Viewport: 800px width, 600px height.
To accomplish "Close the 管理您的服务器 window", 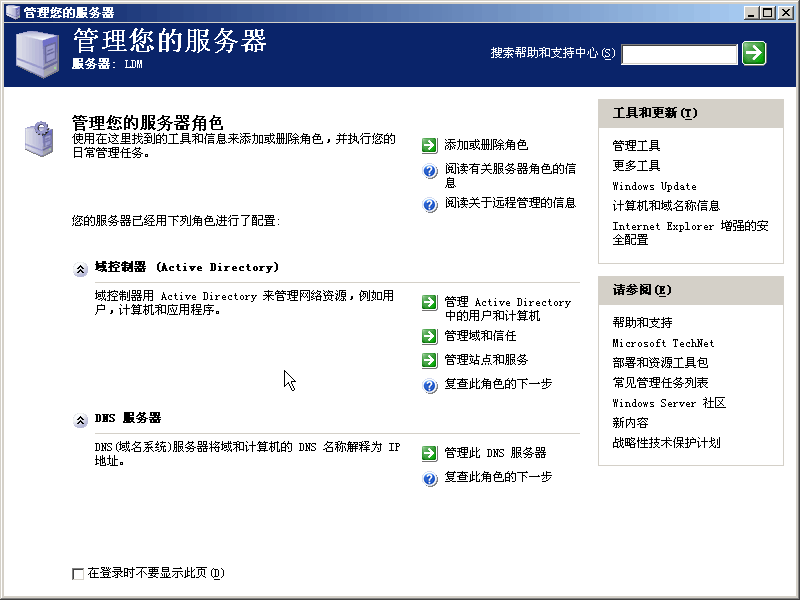I will tap(785, 13).
